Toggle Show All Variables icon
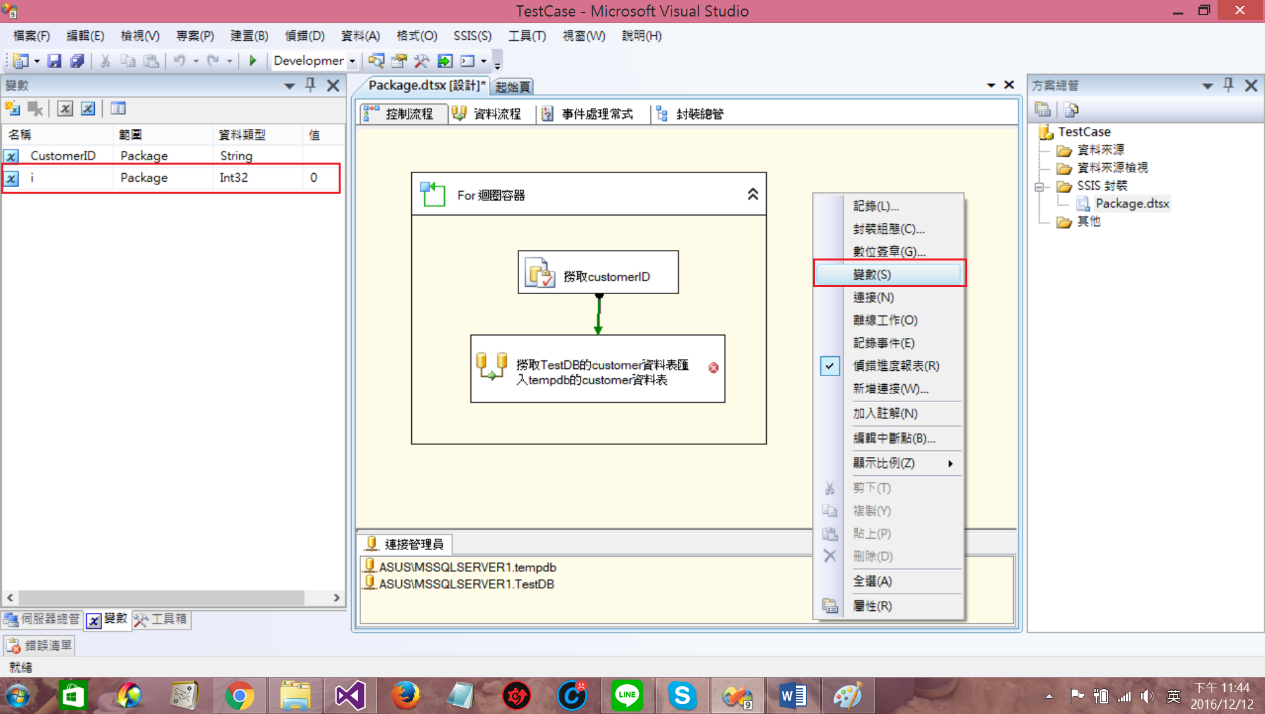This screenshot has height=714, width=1265. [88, 108]
